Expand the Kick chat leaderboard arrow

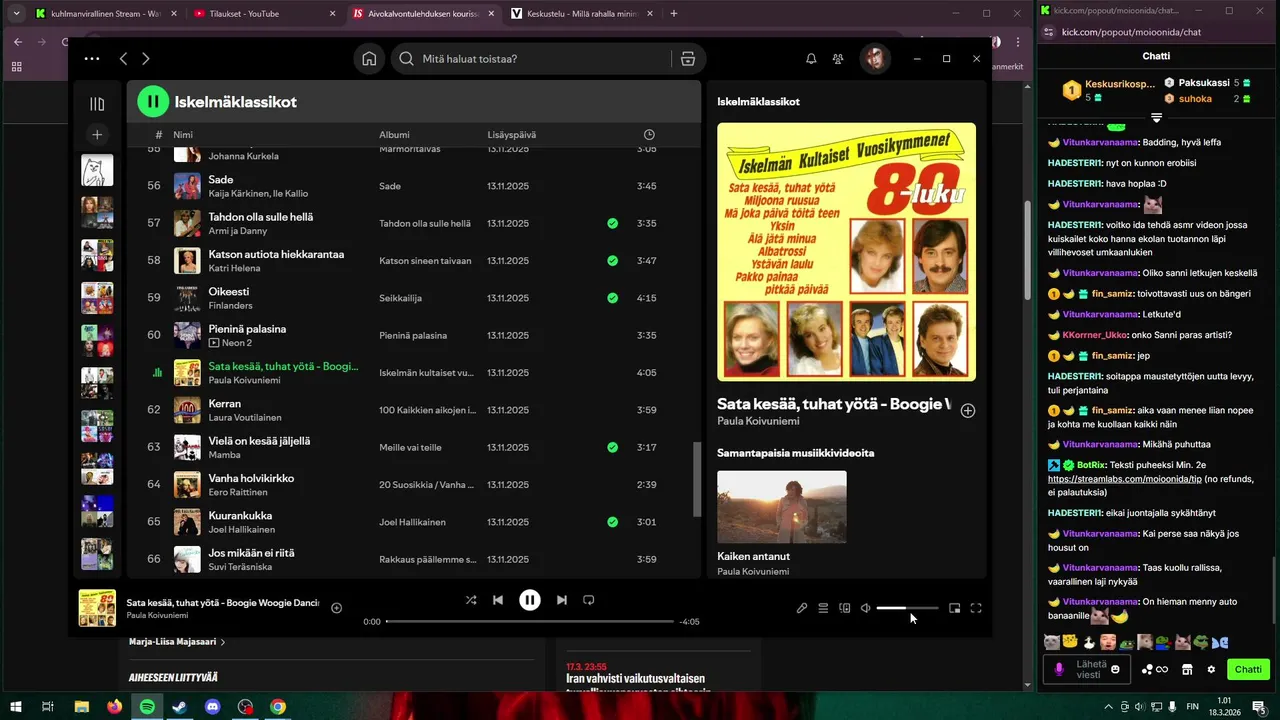(x=1156, y=118)
